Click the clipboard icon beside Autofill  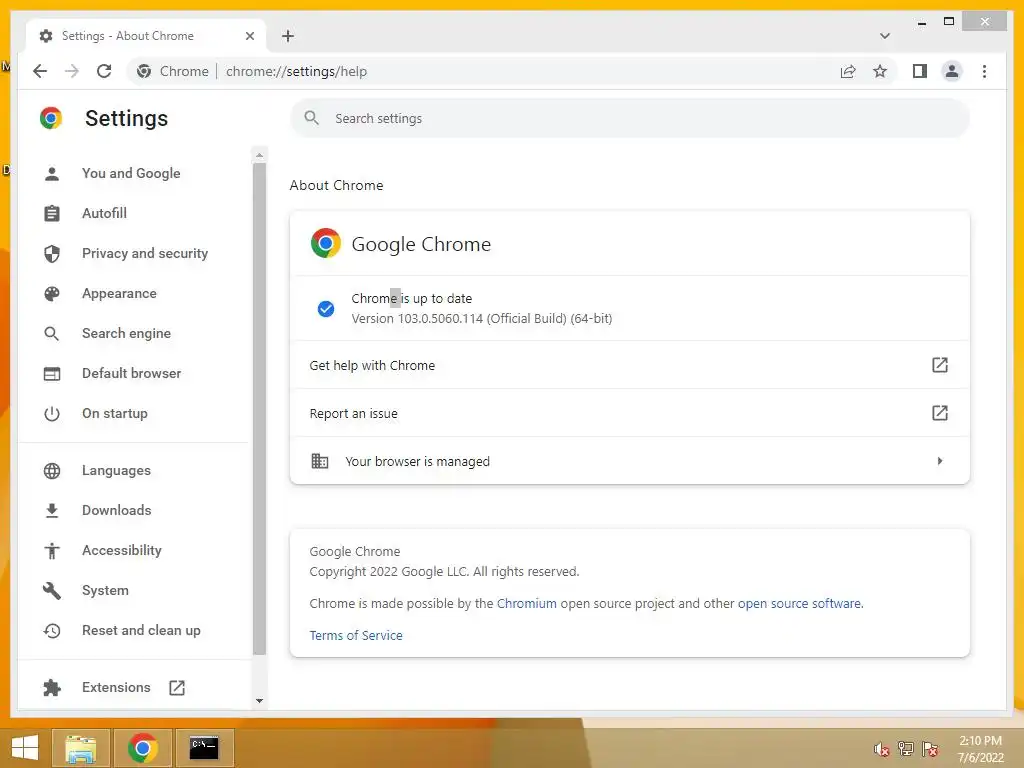(x=52, y=214)
